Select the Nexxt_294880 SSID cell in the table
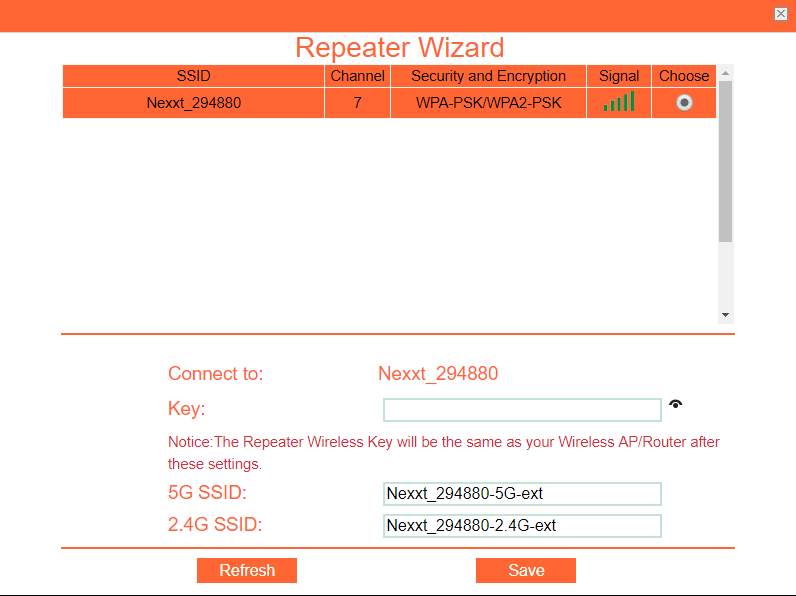Viewport: 796px width, 596px height. pos(193,103)
